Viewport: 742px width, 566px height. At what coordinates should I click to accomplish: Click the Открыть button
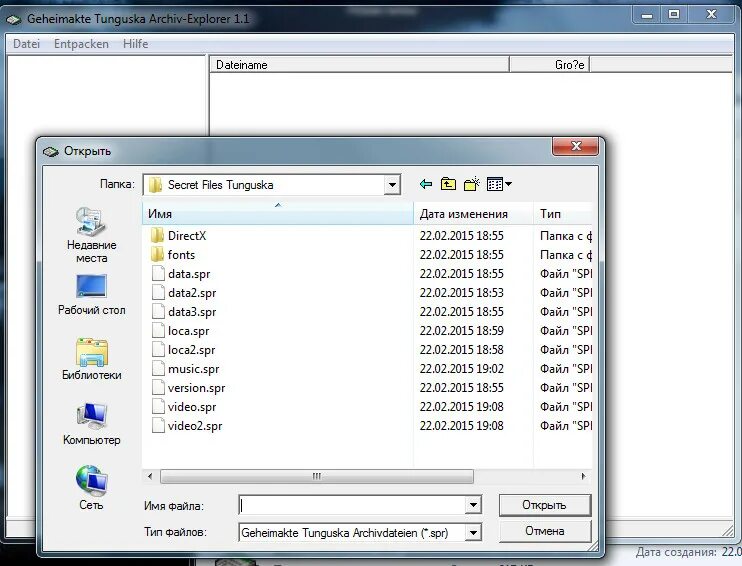[545, 505]
